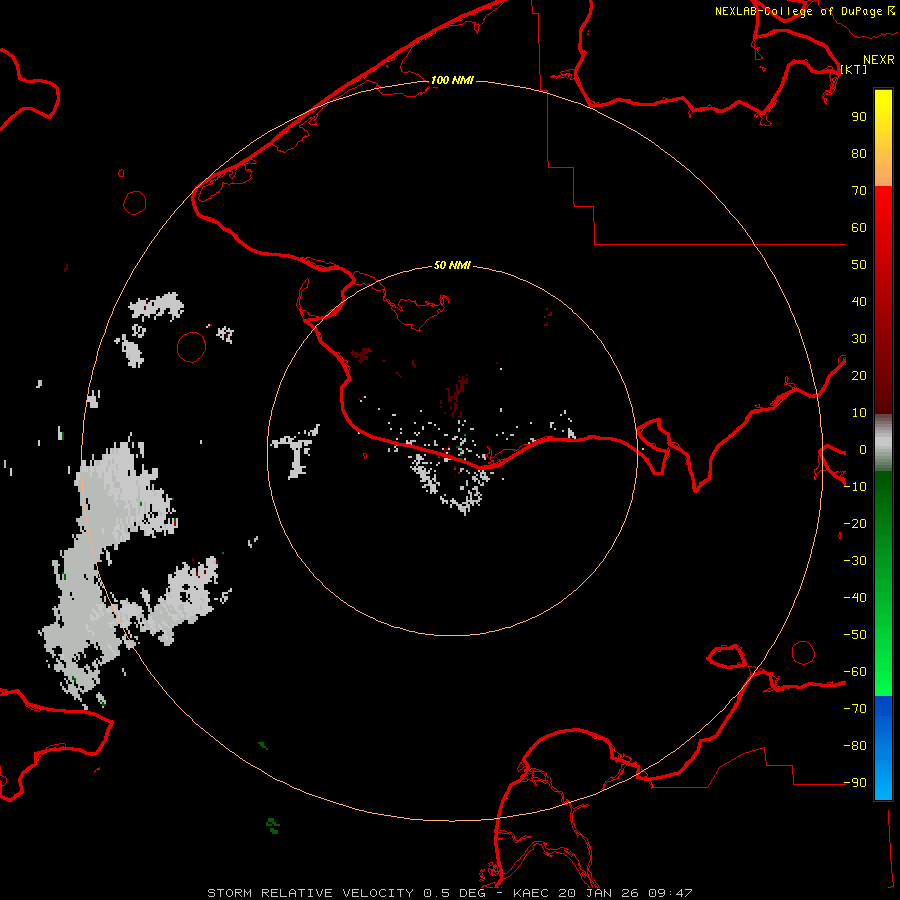This screenshot has height=900, width=900.
Task: Click the -70 value on the color scale
Action: pyautogui.click(x=855, y=709)
